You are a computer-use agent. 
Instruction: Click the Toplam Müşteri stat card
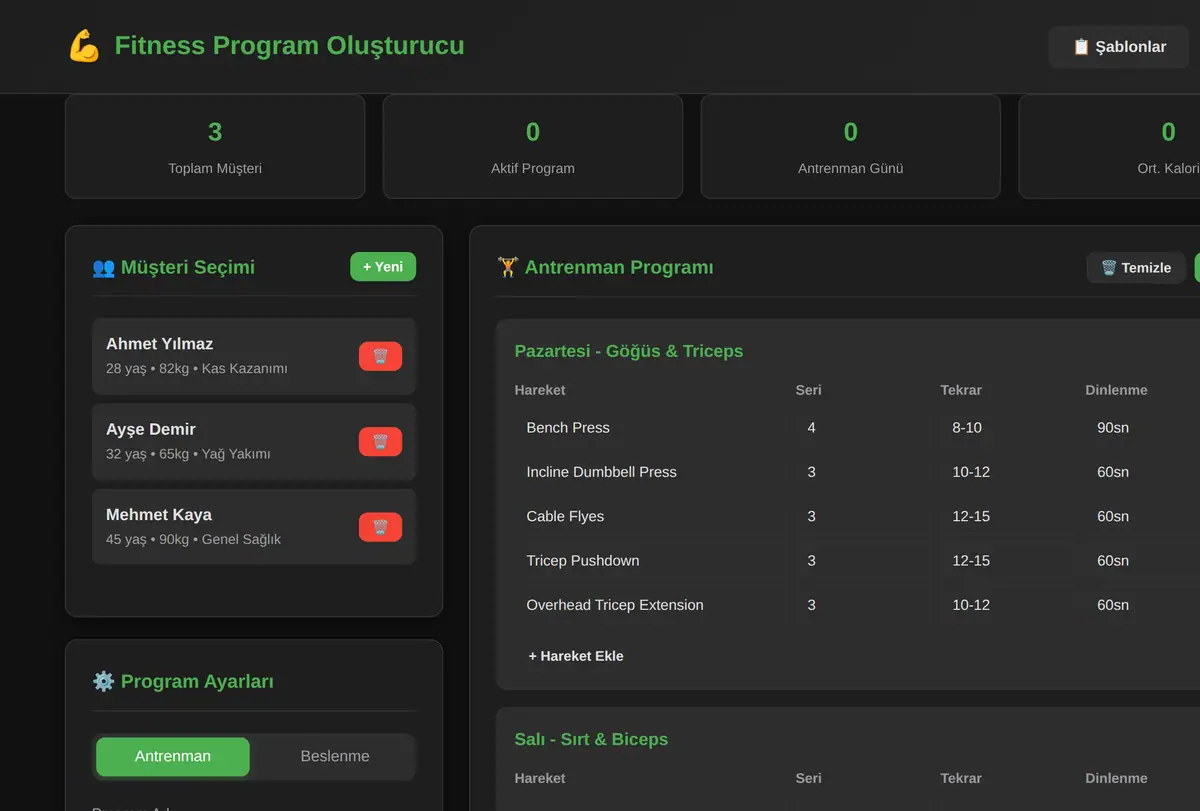tap(215, 146)
